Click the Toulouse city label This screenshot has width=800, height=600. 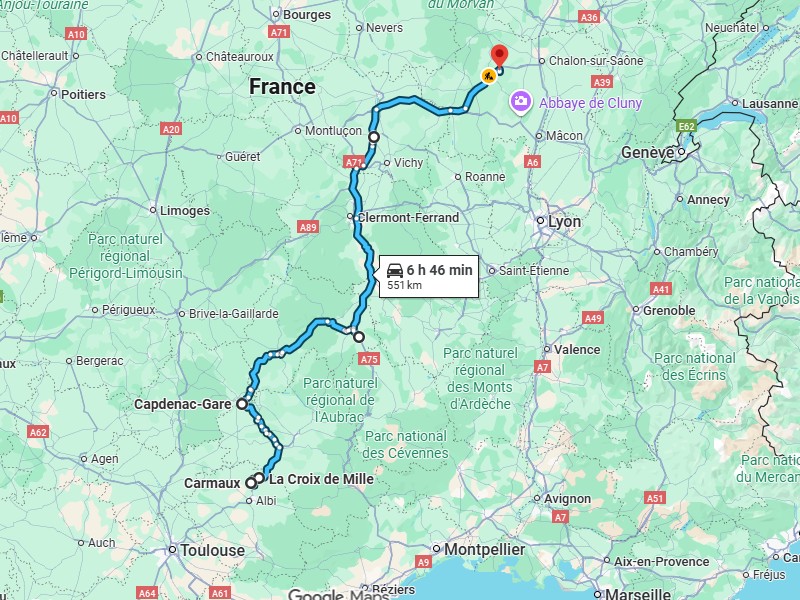pyautogui.click(x=212, y=551)
